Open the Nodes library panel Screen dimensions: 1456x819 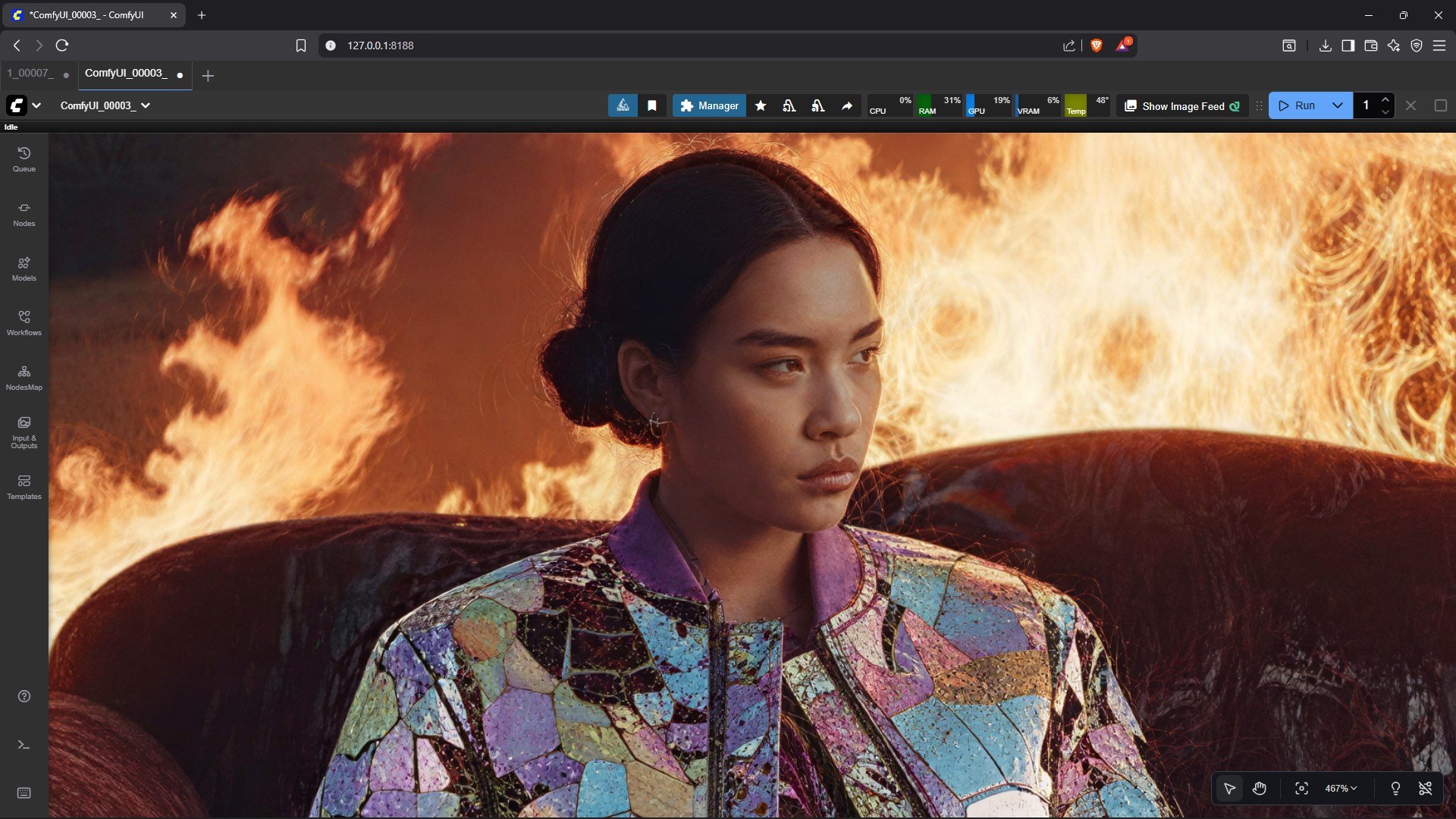pos(24,214)
